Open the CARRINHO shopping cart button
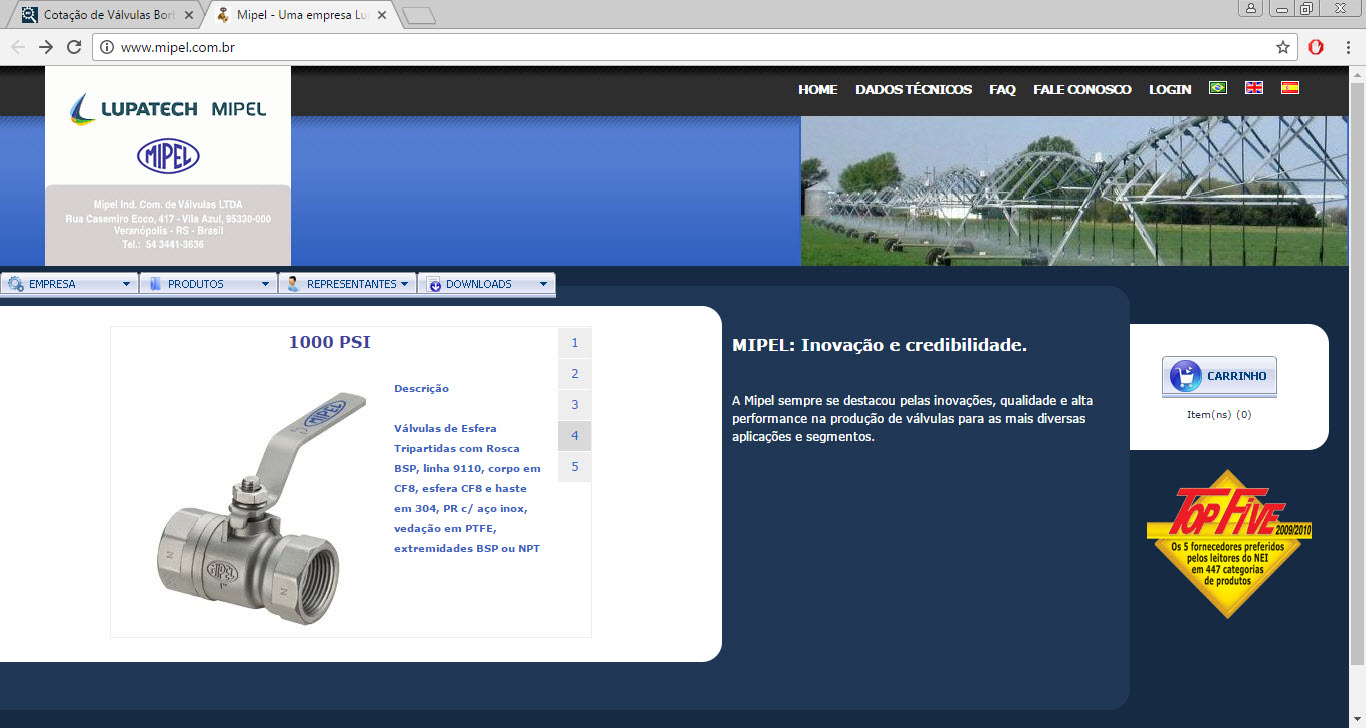Viewport: 1366px width, 728px height. 1219,376
